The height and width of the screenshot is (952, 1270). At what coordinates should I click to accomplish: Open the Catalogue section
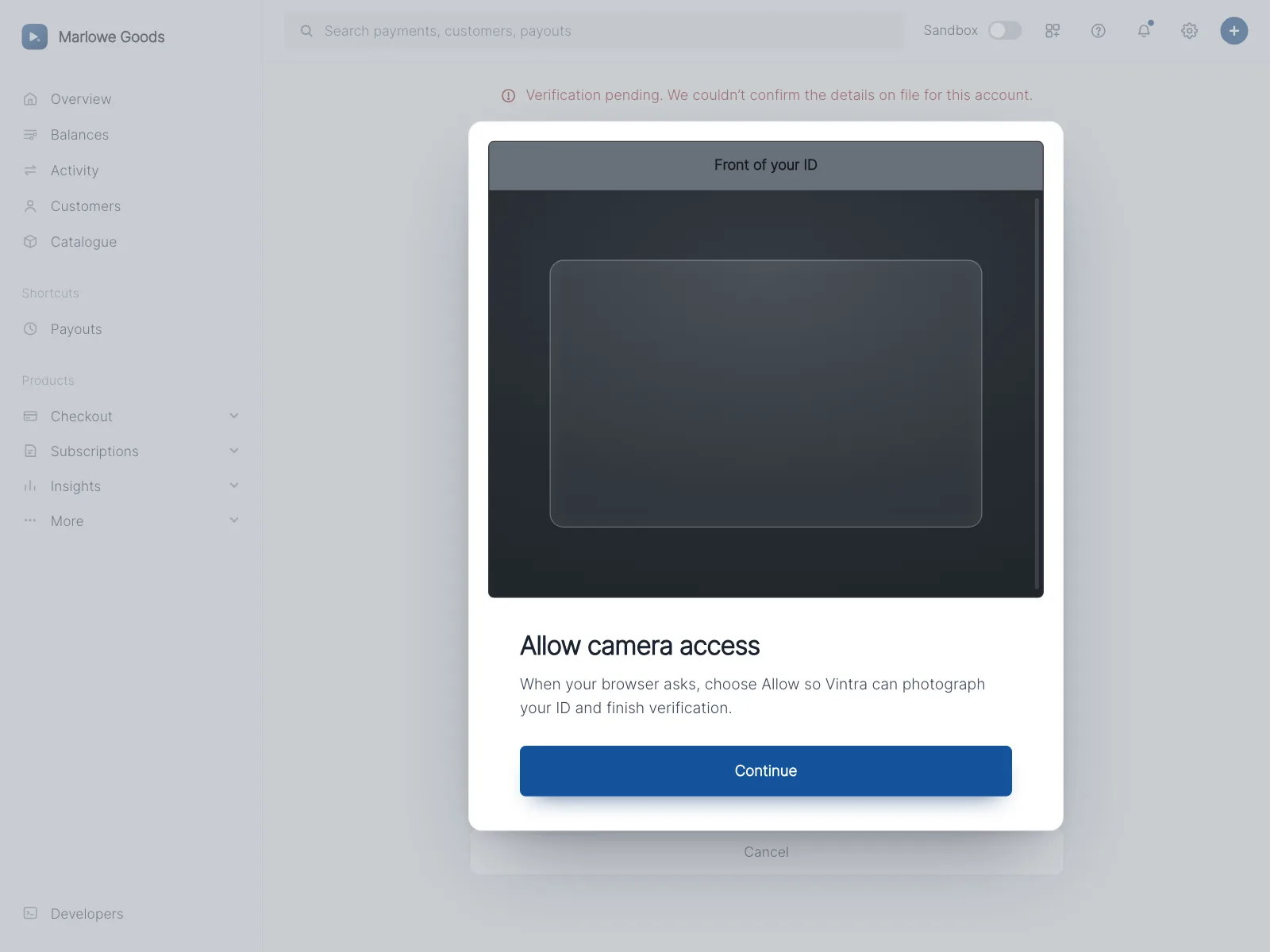(x=83, y=242)
